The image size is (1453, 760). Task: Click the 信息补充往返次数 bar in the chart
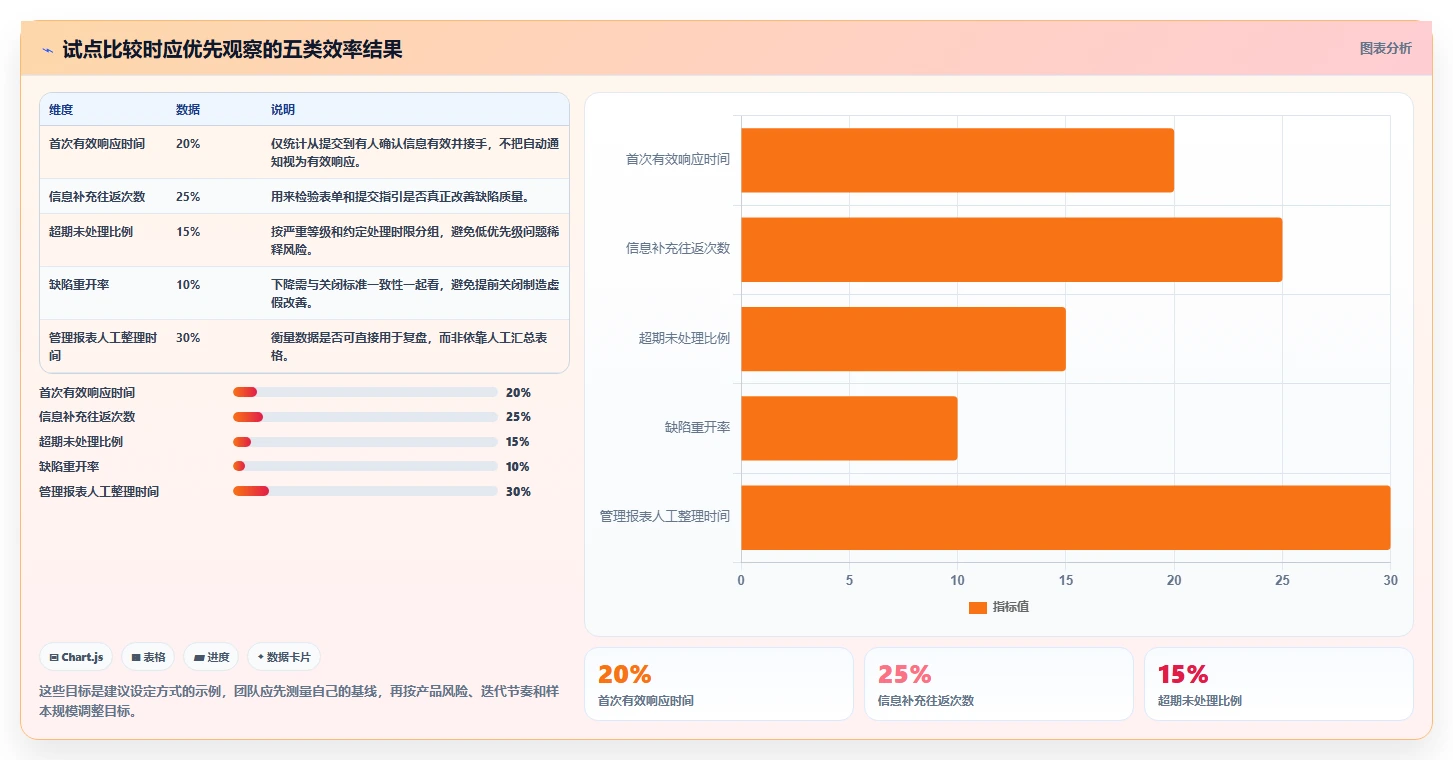1011,249
